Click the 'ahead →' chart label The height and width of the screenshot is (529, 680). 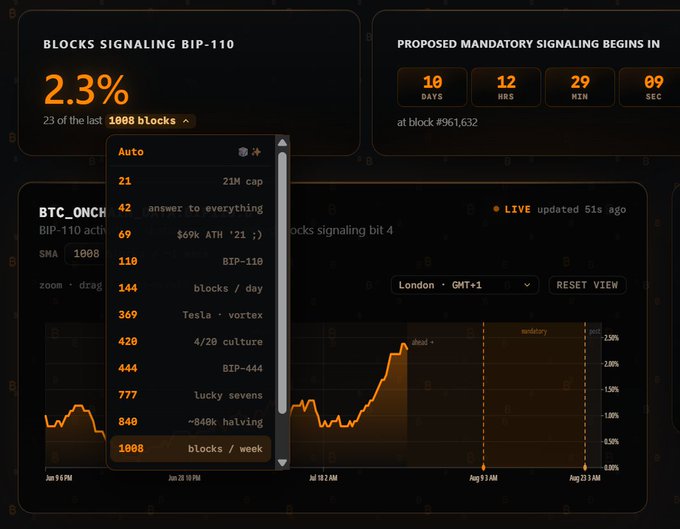[x=422, y=342]
